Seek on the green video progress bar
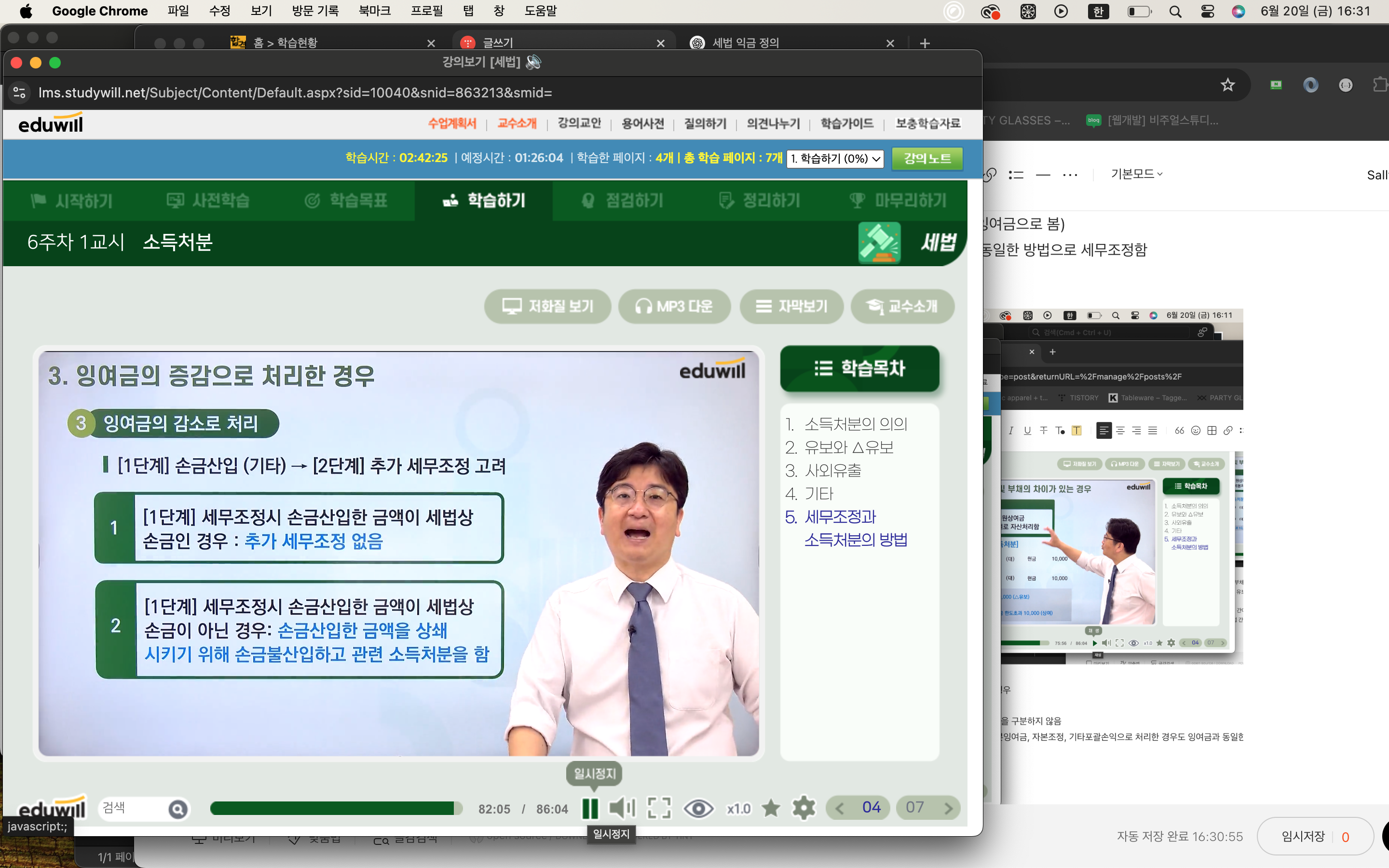Viewport: 1389px width, 868px height. [333, 808]
